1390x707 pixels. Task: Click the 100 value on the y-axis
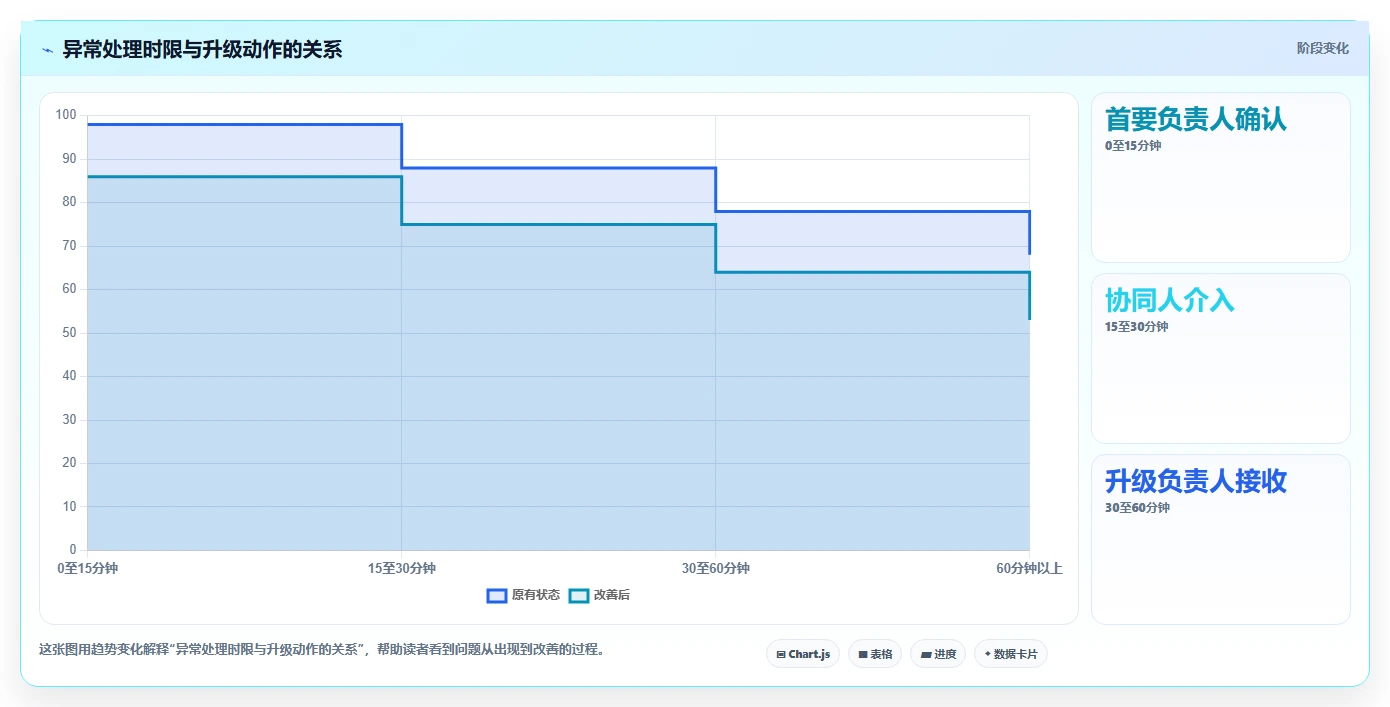[x=66, y=115]
